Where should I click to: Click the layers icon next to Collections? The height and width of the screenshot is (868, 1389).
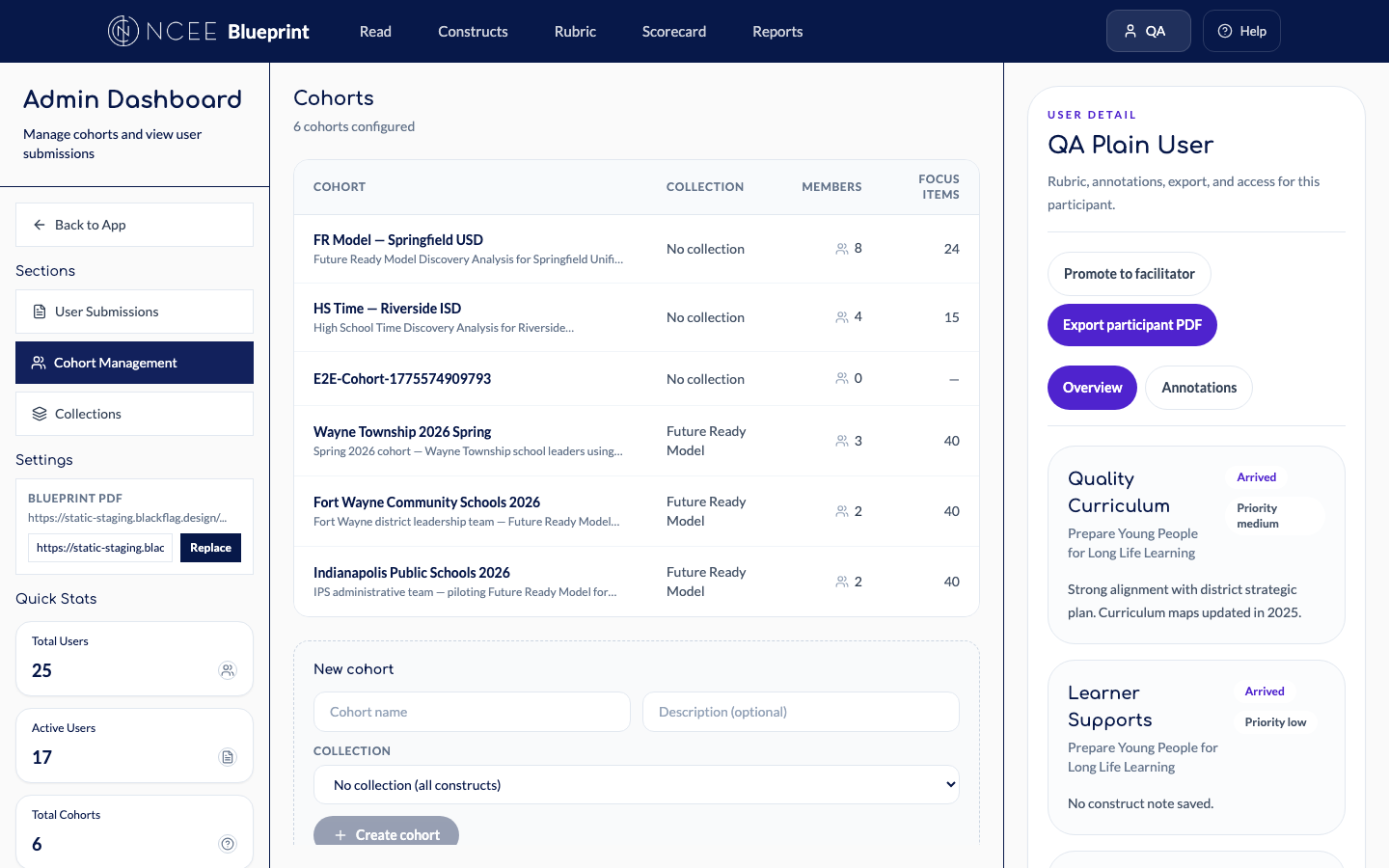click(40, 413)
